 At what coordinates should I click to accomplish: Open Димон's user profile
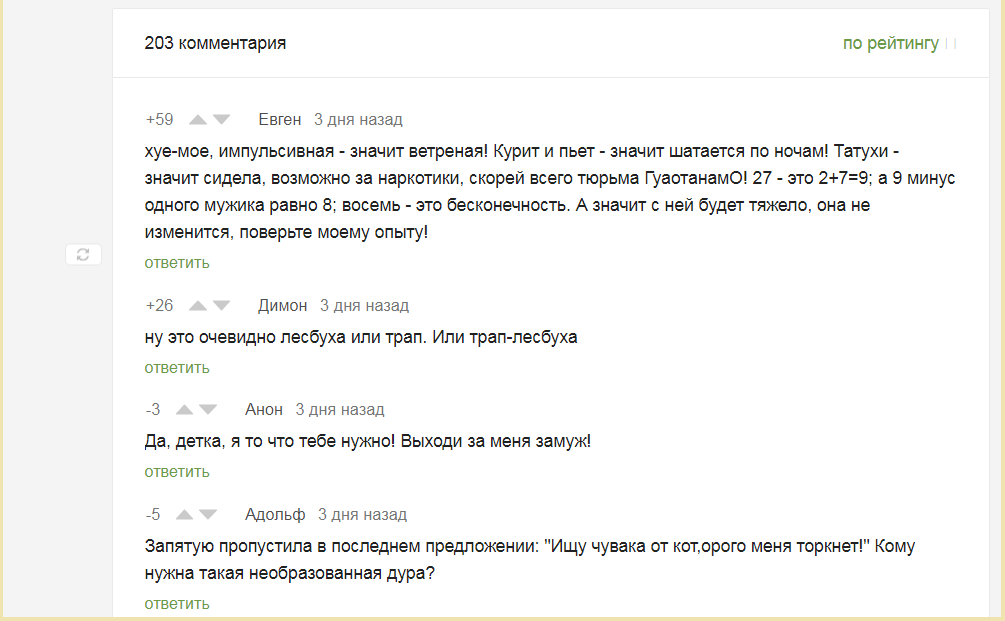tap(282, 306)
